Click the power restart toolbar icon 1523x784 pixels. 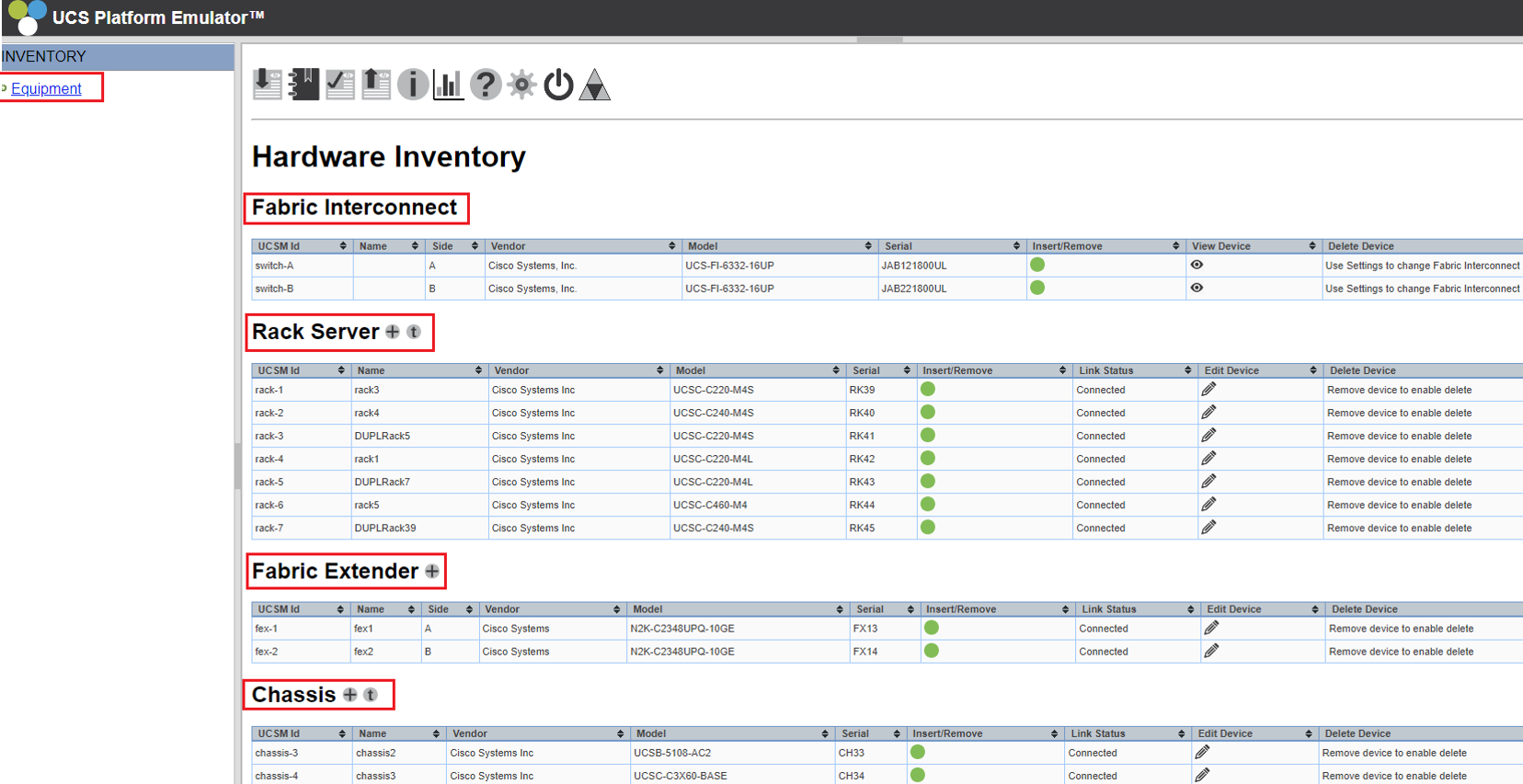tap(558, 85)
